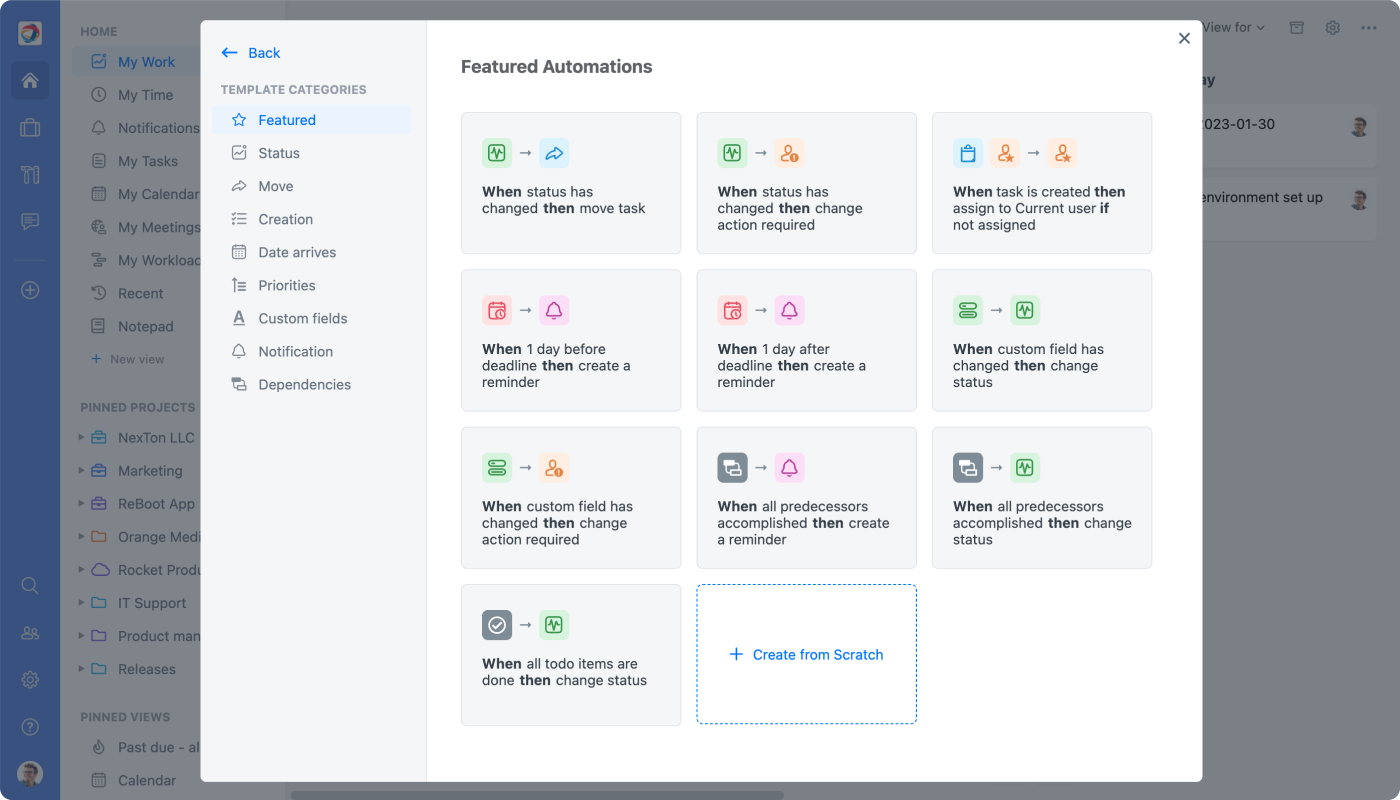Click the Home icon in left rail
The width and height of the screenshot is (1400, 800).
click(30, 81)
